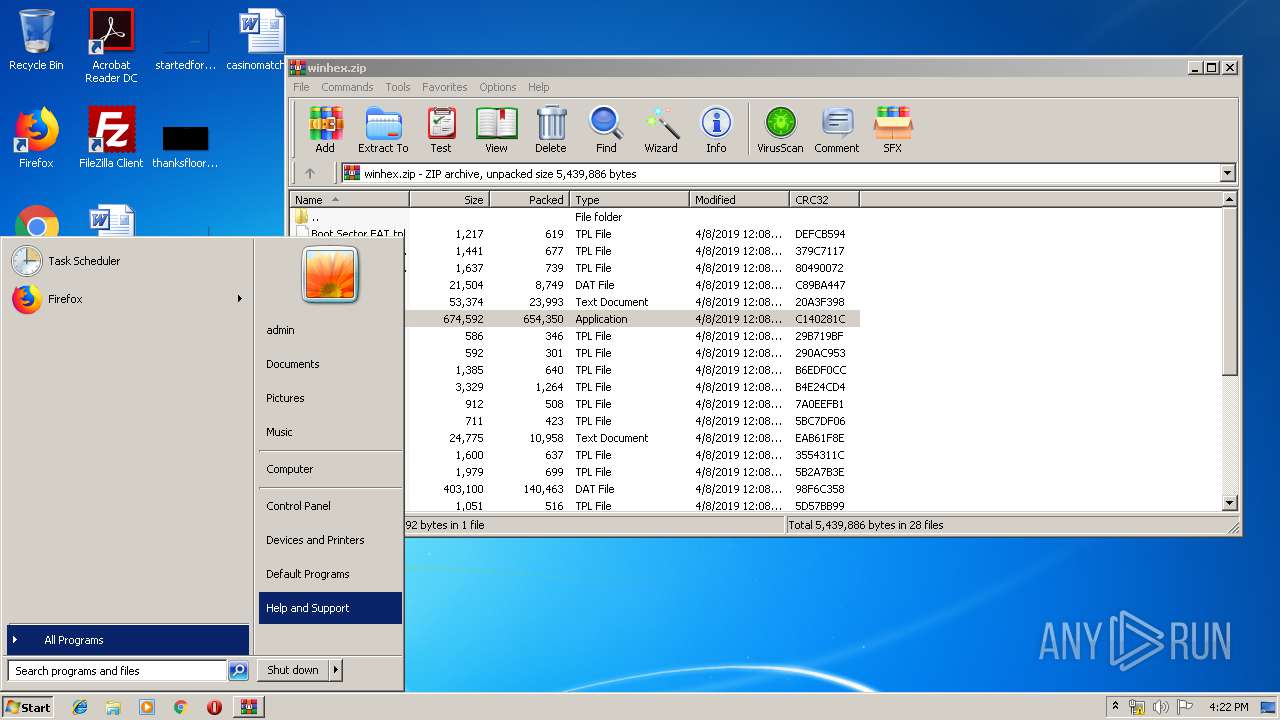Click the Start button
Viewport: 1280px width, 720px height.
(28, 707)
